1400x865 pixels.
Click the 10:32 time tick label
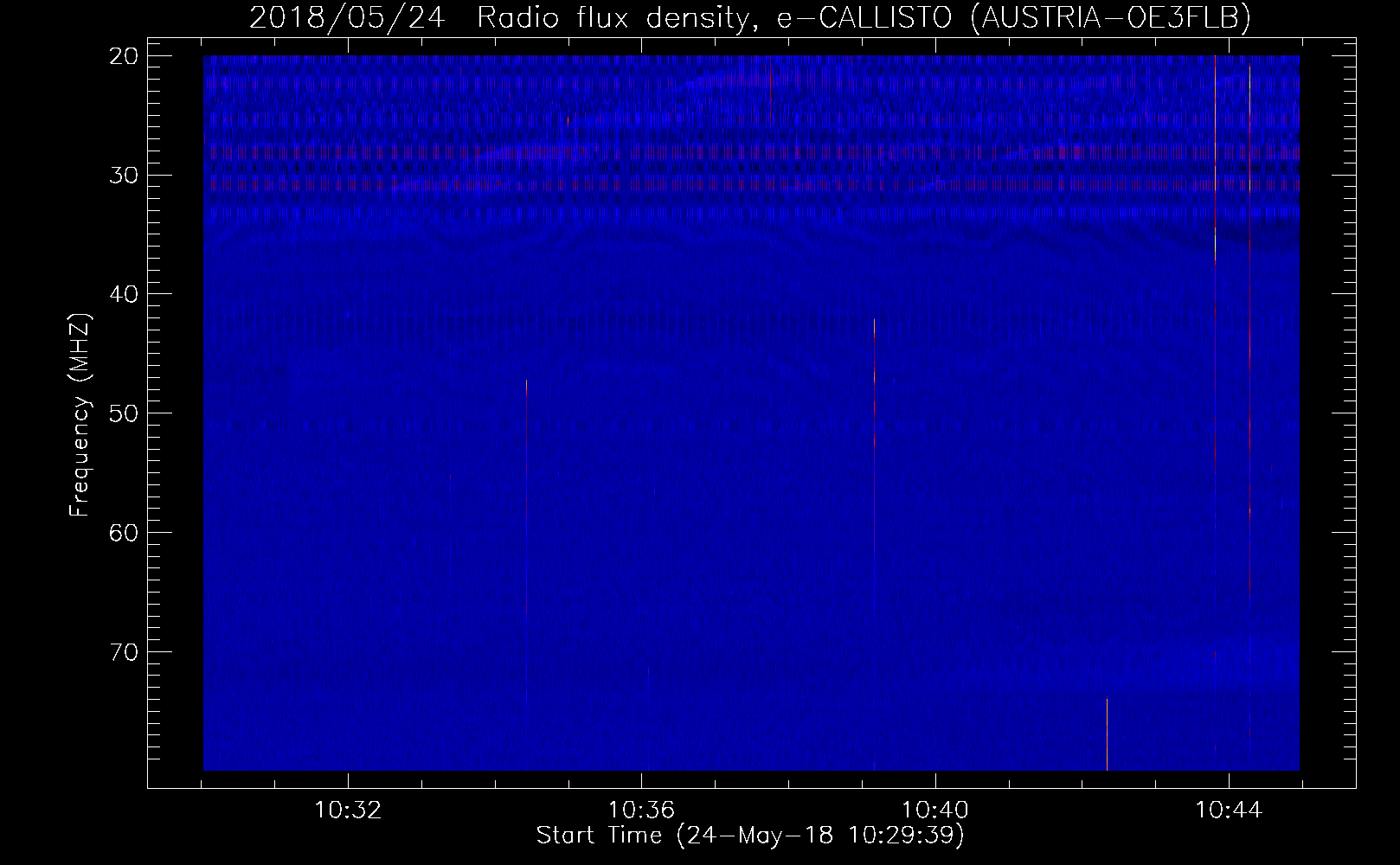(348, 811)
